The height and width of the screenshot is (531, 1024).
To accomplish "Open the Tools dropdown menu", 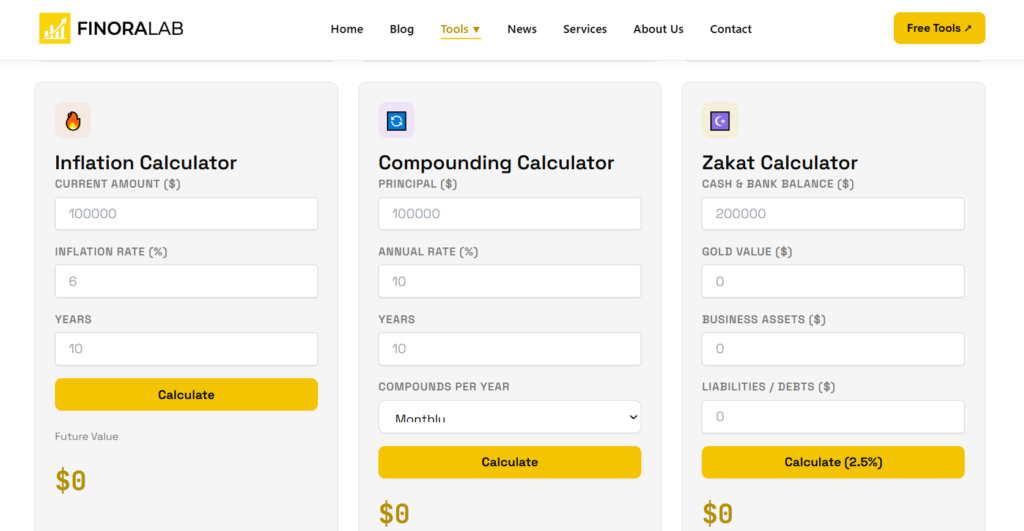I will point(460,29).
